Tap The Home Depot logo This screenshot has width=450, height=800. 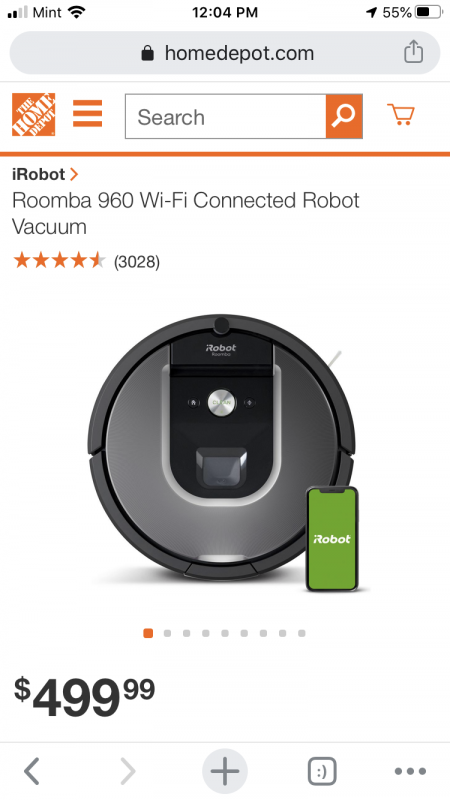pyautogui.click(x=34, y=115)
